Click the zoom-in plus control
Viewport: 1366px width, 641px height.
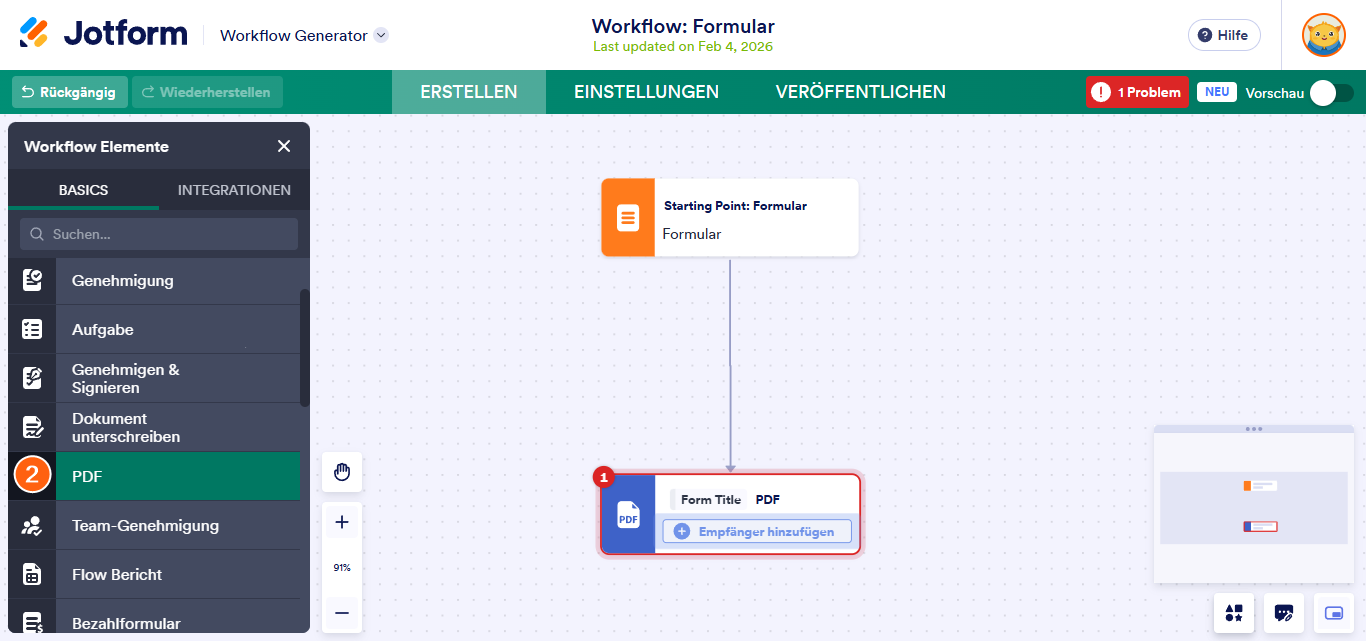tap(341, 521)
